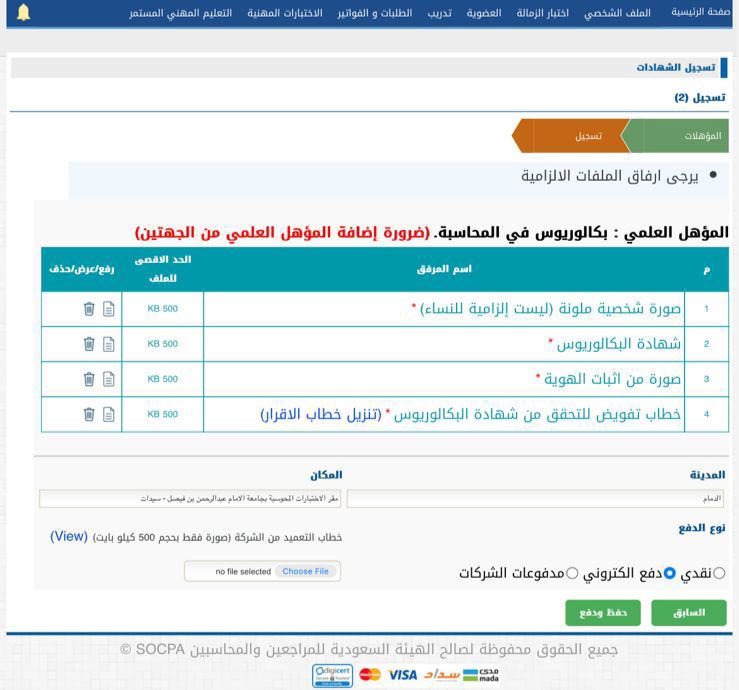Click the KB 500 cell in row 1
Image resolution: width=739 pixels, height=690 pixels.
[x=163, y=309]
